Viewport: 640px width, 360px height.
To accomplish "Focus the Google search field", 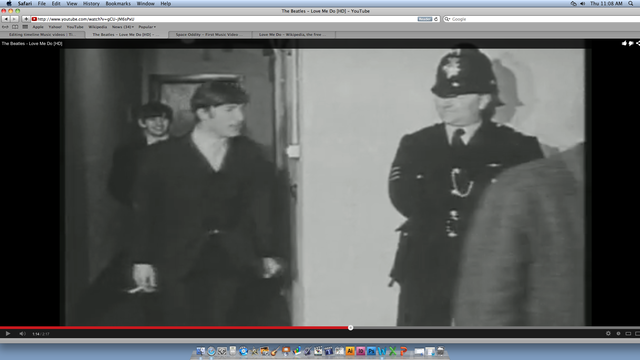I will (543, 19).
